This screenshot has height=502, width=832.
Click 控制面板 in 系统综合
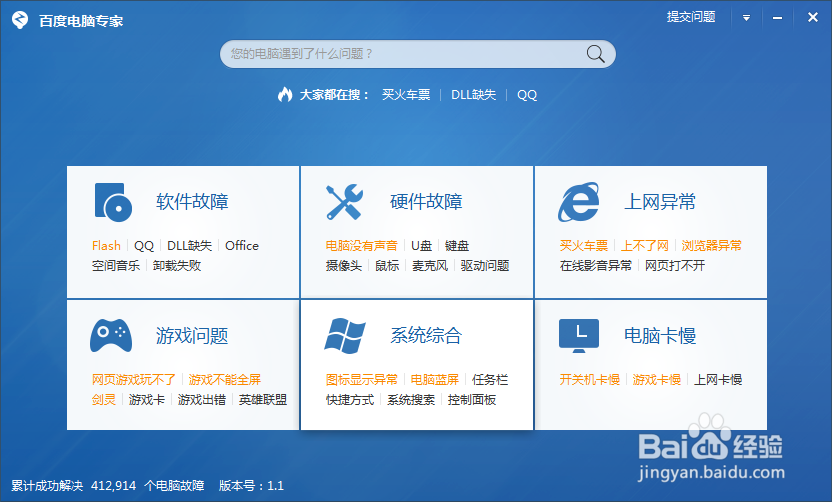[472, 400]
